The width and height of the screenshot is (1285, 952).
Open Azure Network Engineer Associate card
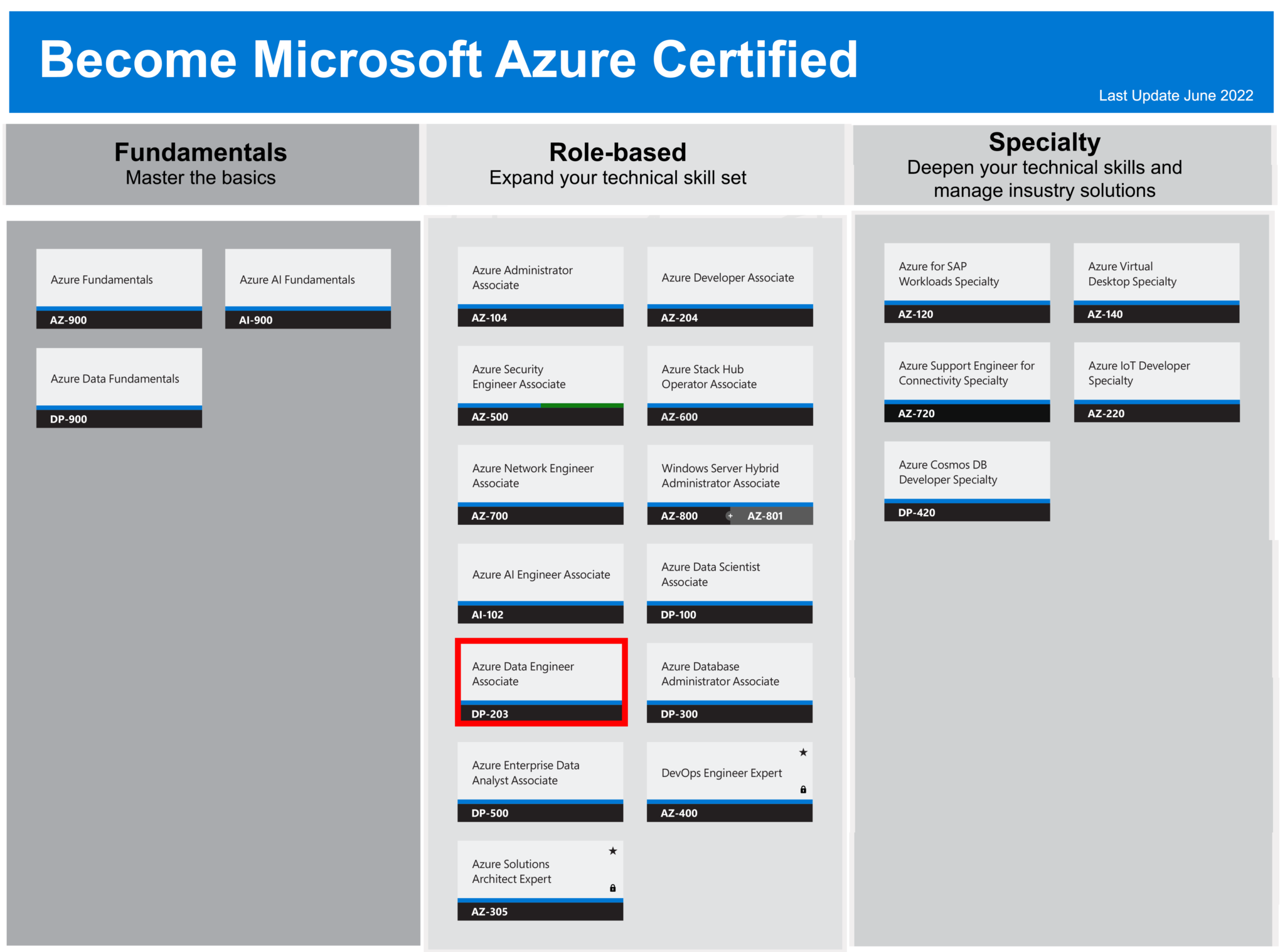pos(540,485)
